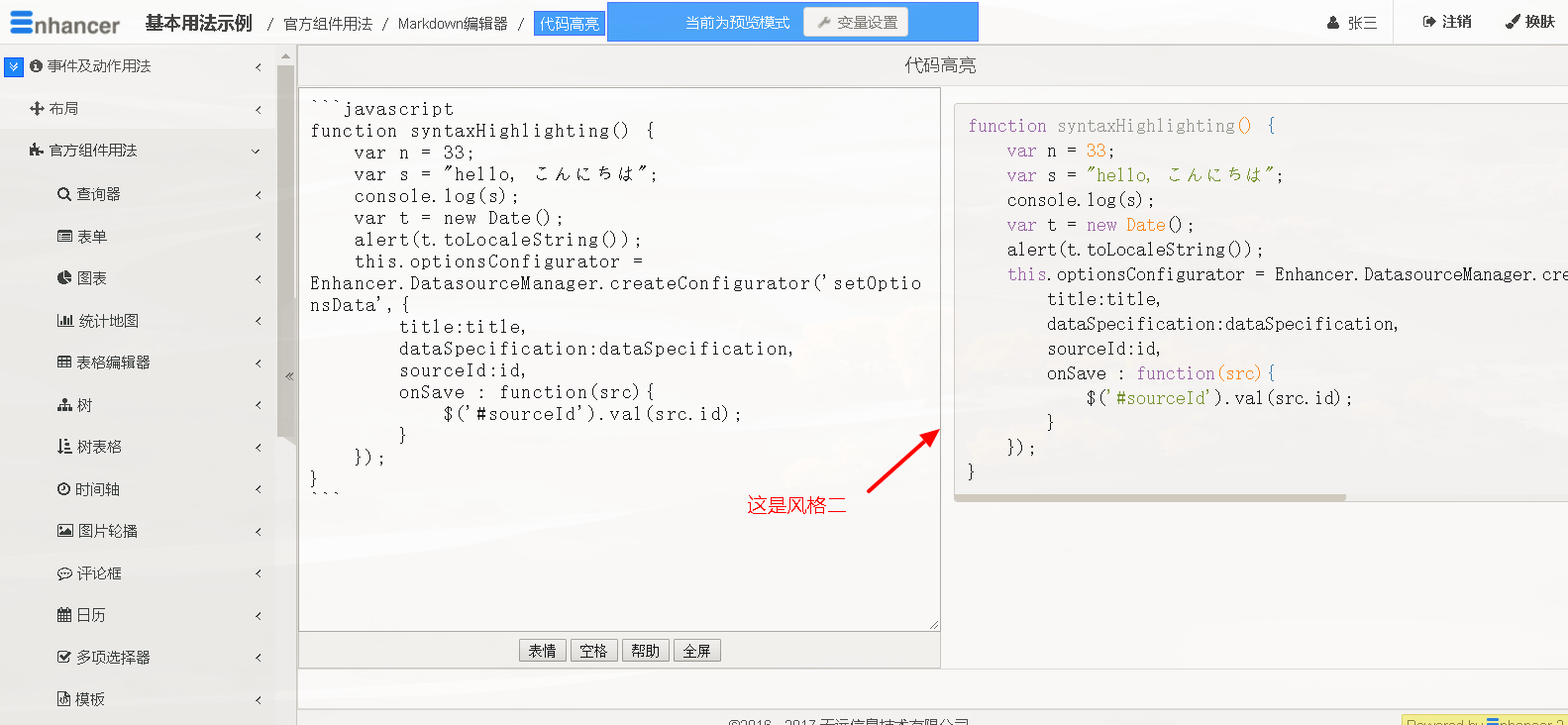Viewport: 1568px width, 725px height.
Task: Expand the 表单 submenu arrow
Action: point(258,237)
